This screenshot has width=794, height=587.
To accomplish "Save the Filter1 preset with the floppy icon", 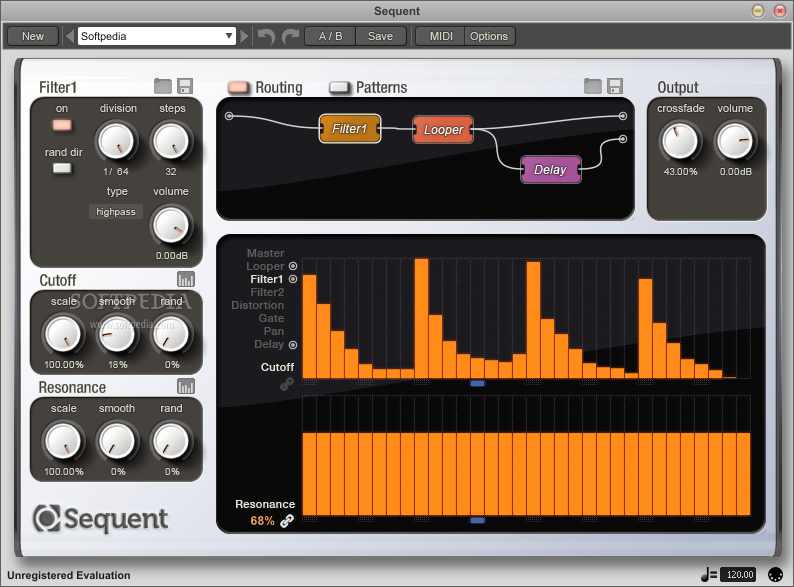I will click(185, 86).
